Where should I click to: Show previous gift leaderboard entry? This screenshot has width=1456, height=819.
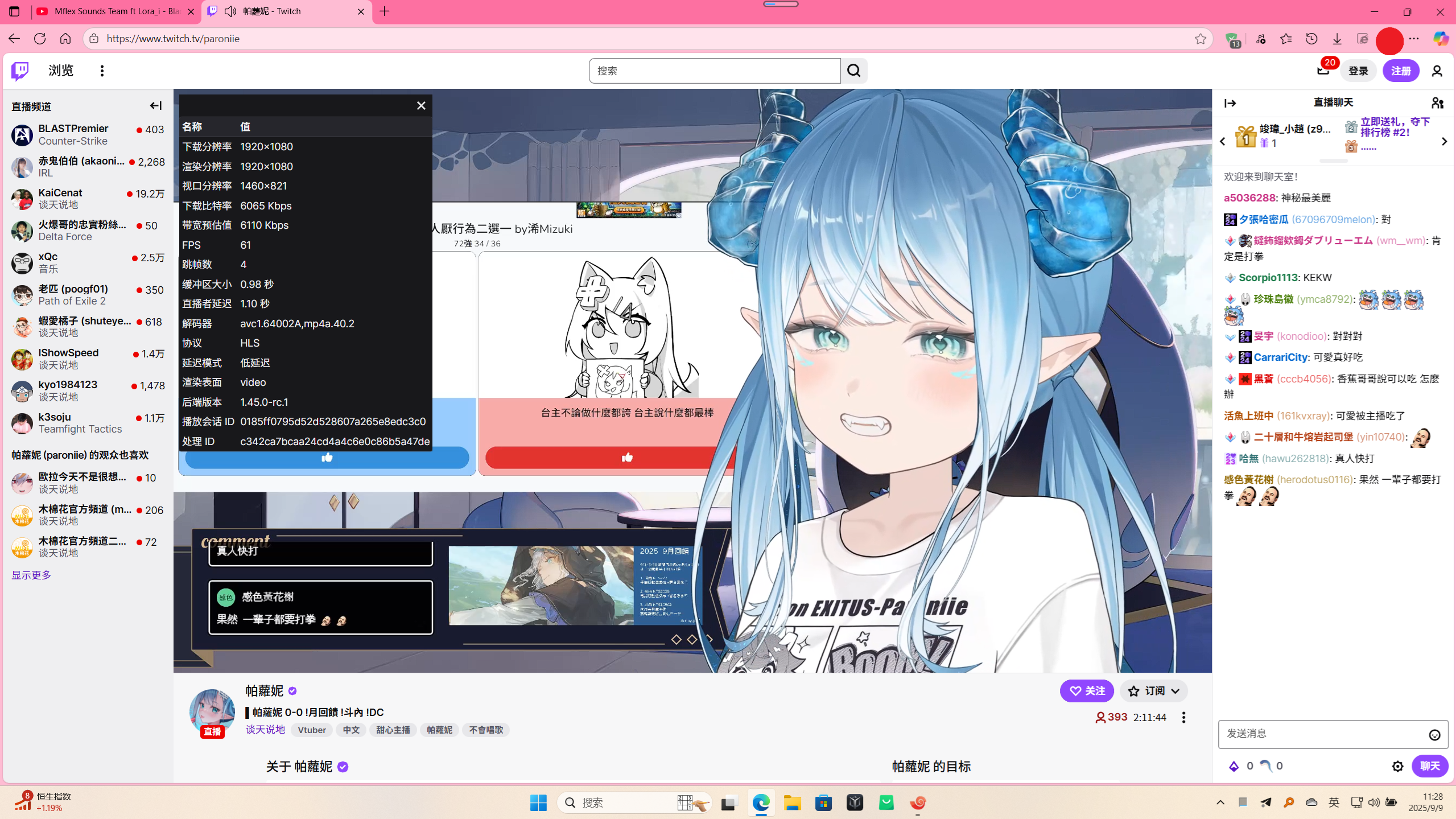(1222, 142)
